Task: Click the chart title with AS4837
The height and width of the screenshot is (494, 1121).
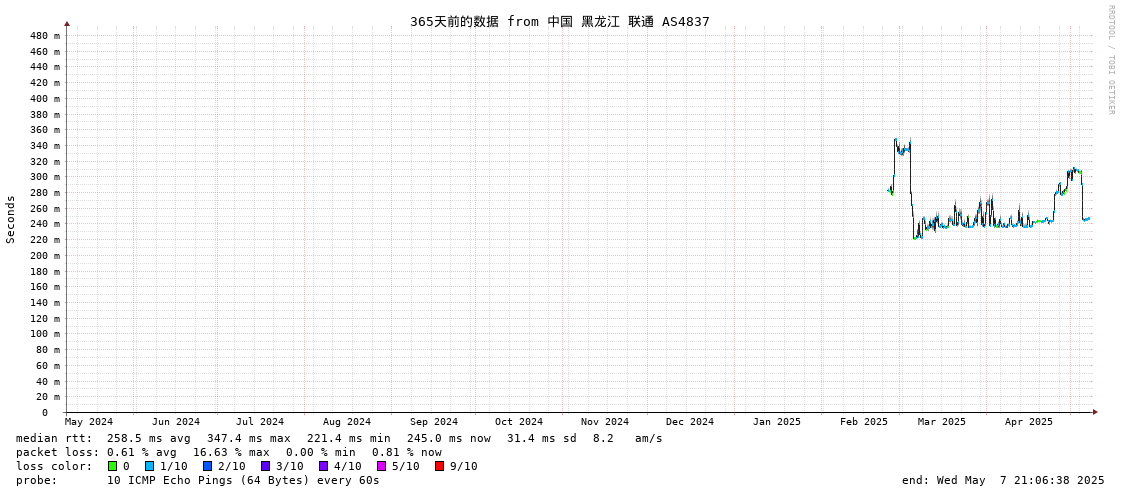Action: click(560, 21)
